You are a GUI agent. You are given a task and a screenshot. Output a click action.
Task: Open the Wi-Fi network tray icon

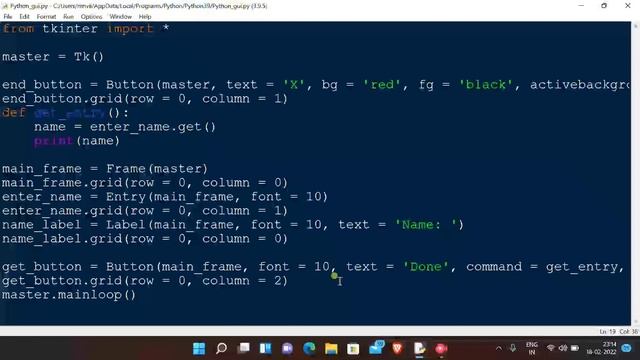click(x=550, y=348)
